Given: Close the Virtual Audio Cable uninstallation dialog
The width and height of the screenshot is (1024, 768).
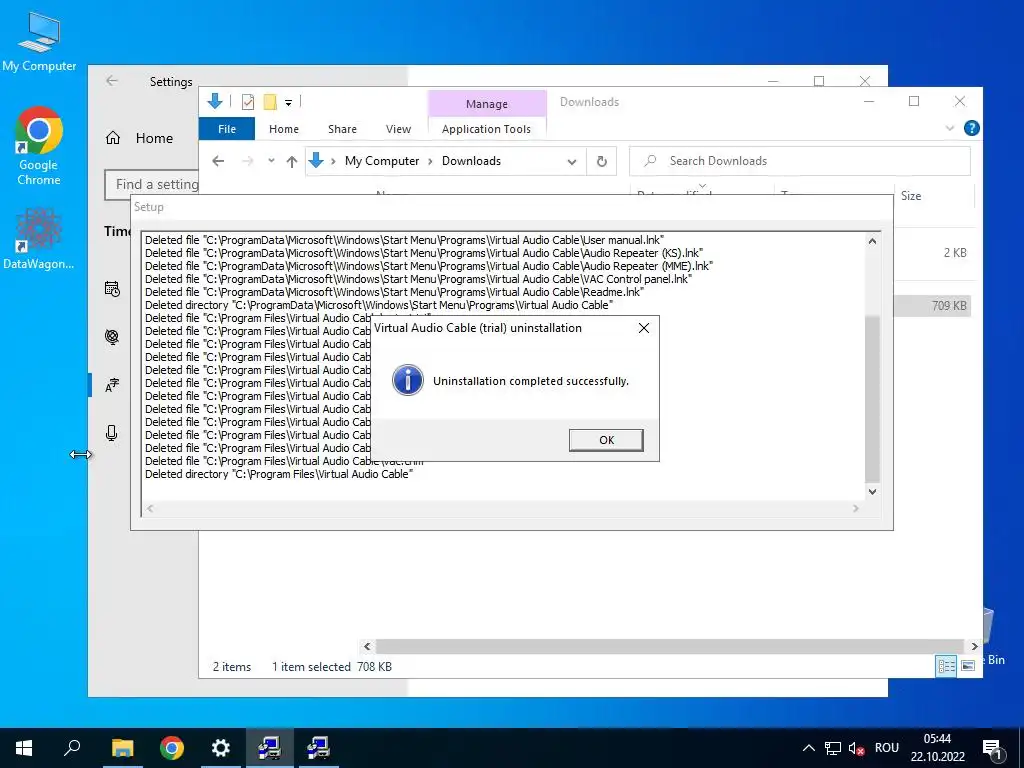Looking at the screenshot, I should tap(643, 328).
